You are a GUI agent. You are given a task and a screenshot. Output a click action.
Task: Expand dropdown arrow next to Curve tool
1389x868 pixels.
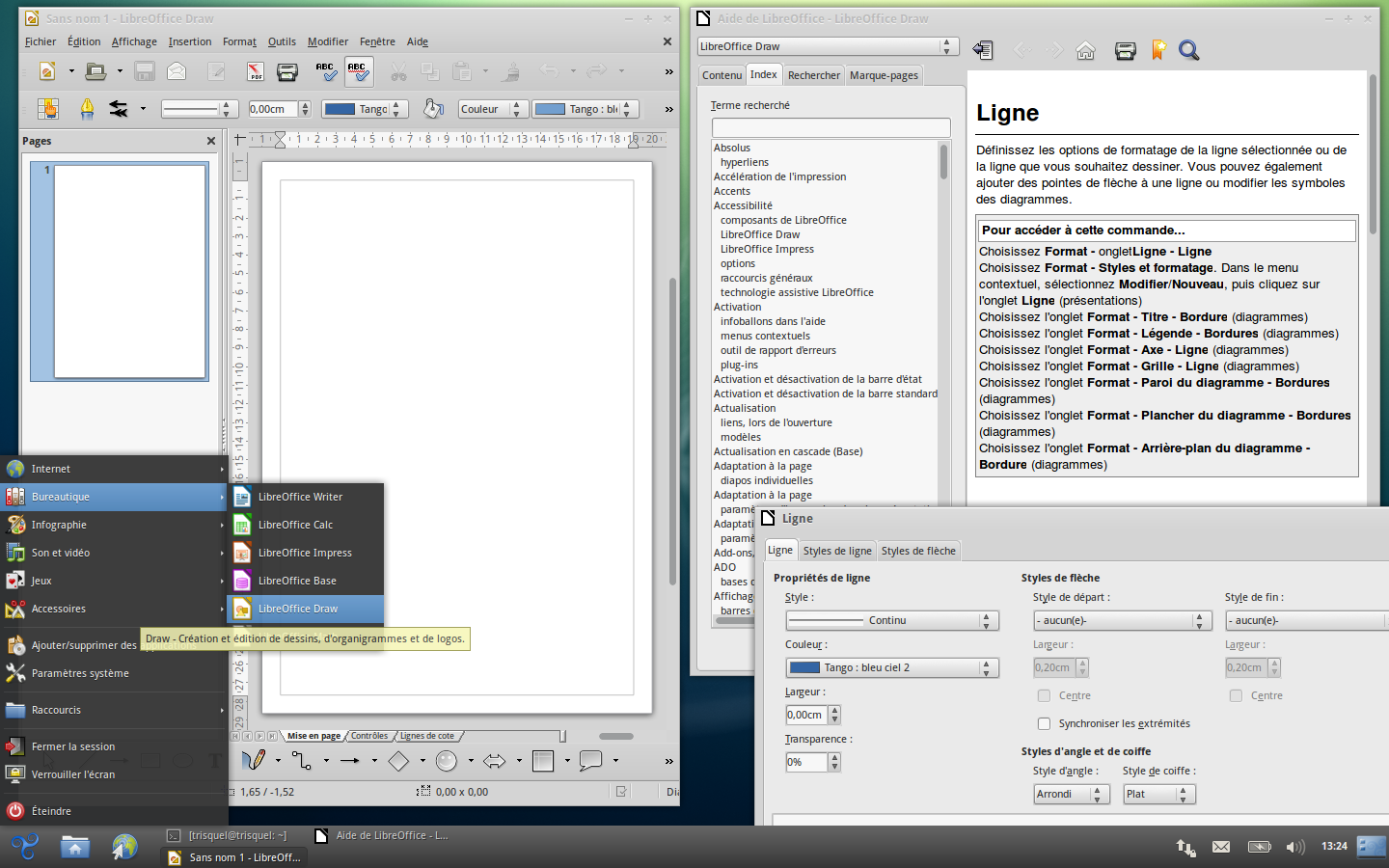pyautogui.click(x=278, y=760)
